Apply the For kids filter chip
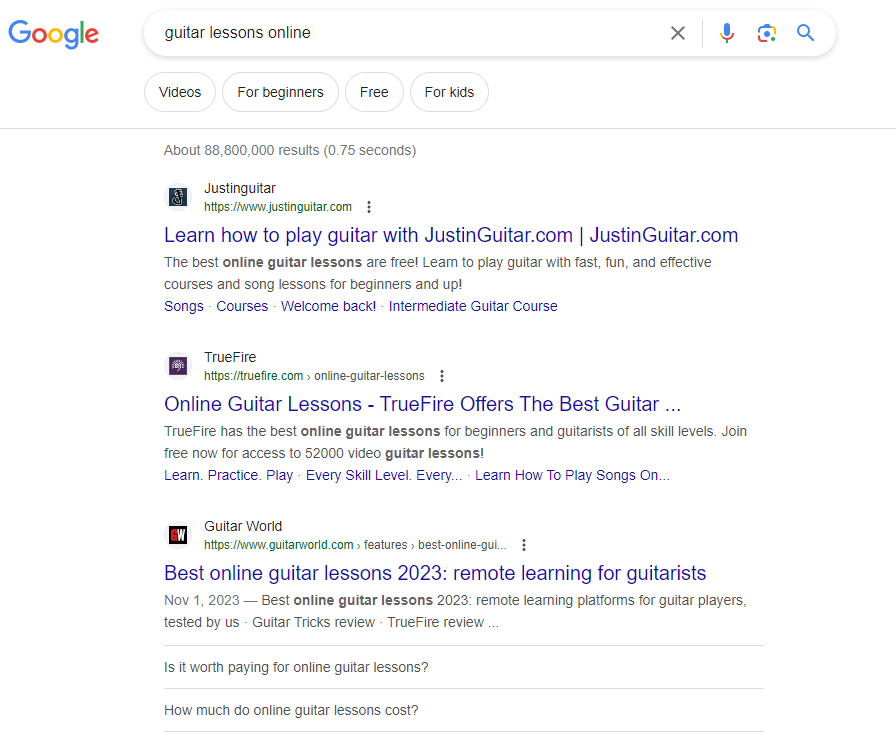Viewport: 896px width, 744px height. click(449, 92)
